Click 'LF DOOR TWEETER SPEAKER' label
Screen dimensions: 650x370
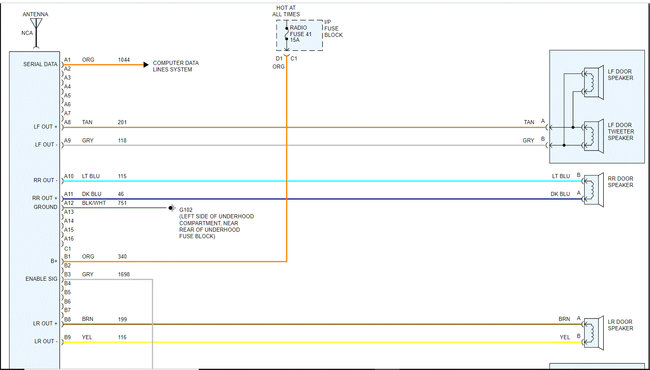[621, 131]
